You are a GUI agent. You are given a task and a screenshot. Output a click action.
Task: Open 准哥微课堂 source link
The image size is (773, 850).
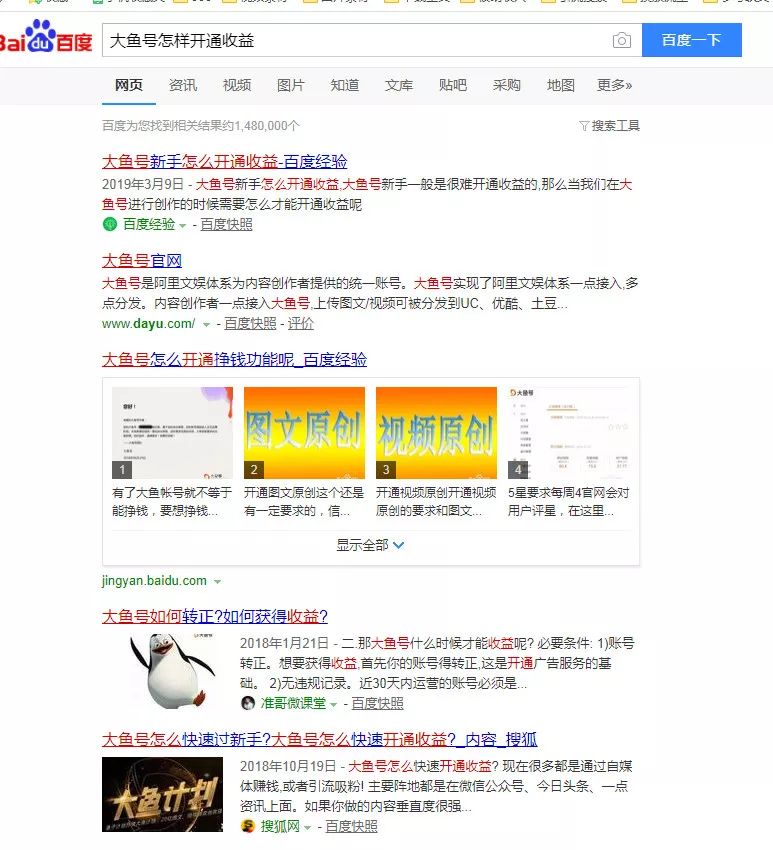pos(293,703)
